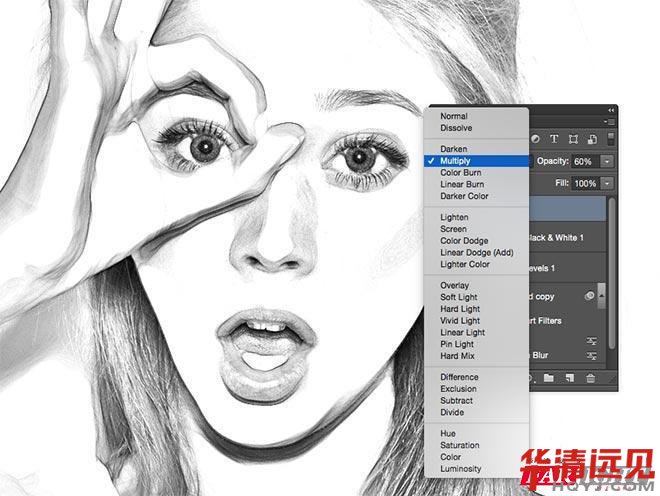Delete layer using trash icon

(591, 378)
